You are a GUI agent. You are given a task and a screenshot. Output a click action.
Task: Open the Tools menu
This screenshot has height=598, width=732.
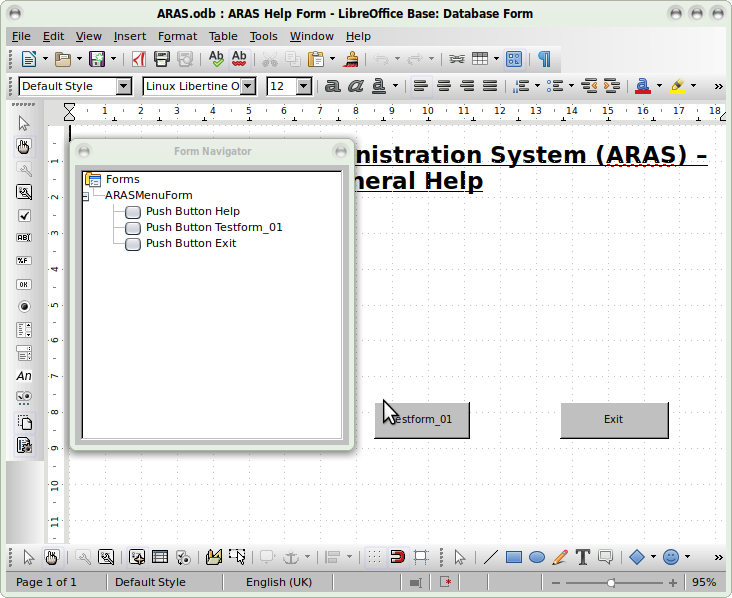click(x=263, y=36)
